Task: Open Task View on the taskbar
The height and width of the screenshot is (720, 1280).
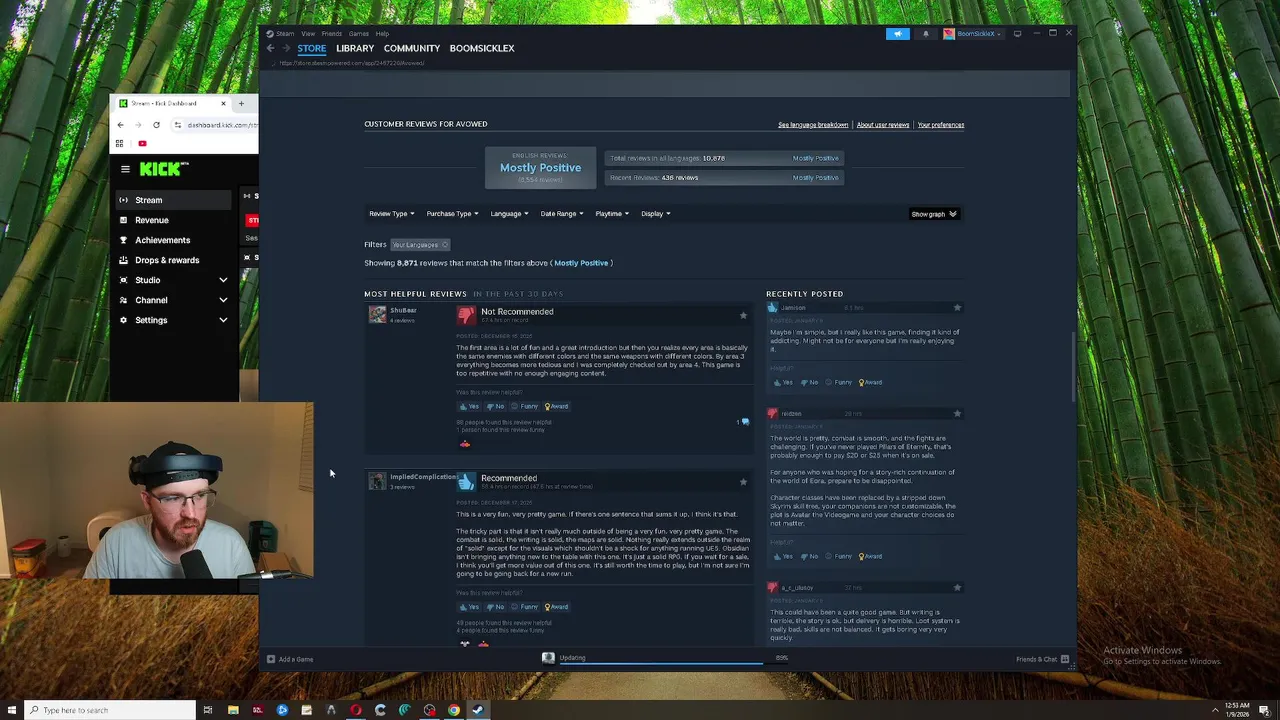Action: click(208, 710)
